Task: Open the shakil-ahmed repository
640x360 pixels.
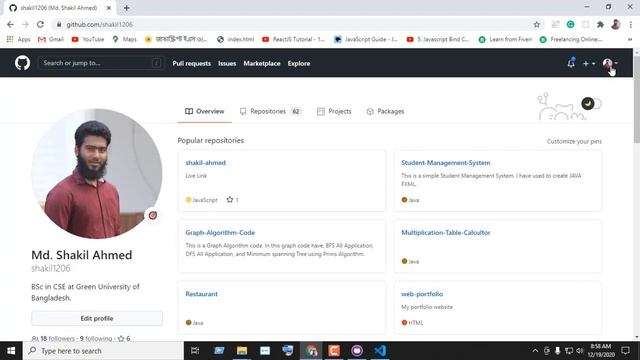Action: point(205,162)
